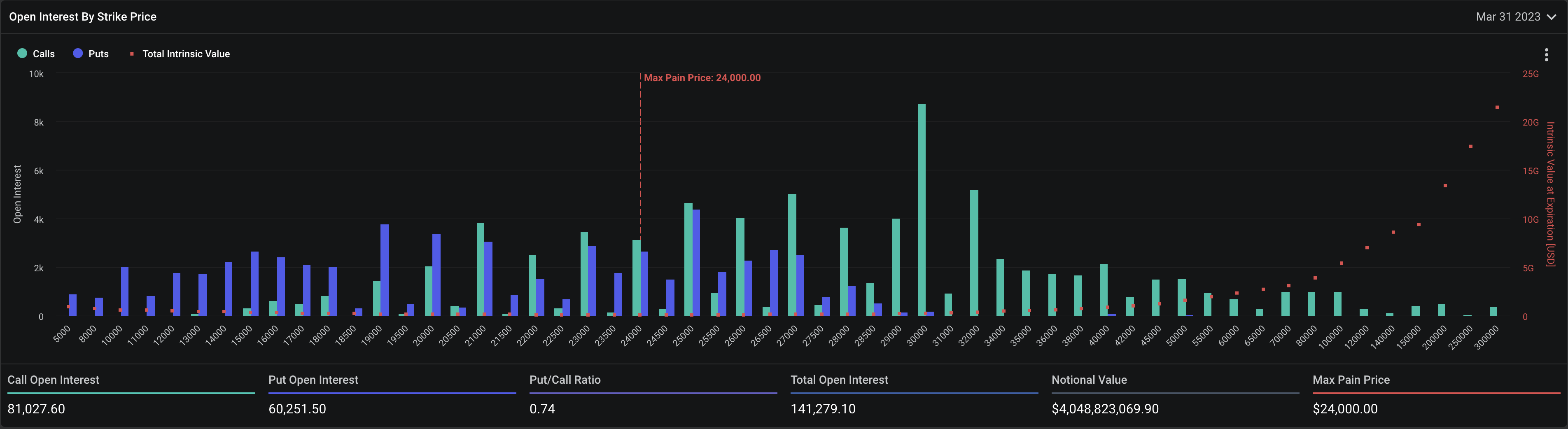Open the Mar 31 2023 expiry dropdown
Screen dimensions: 1568x429
click(1516, 17)
